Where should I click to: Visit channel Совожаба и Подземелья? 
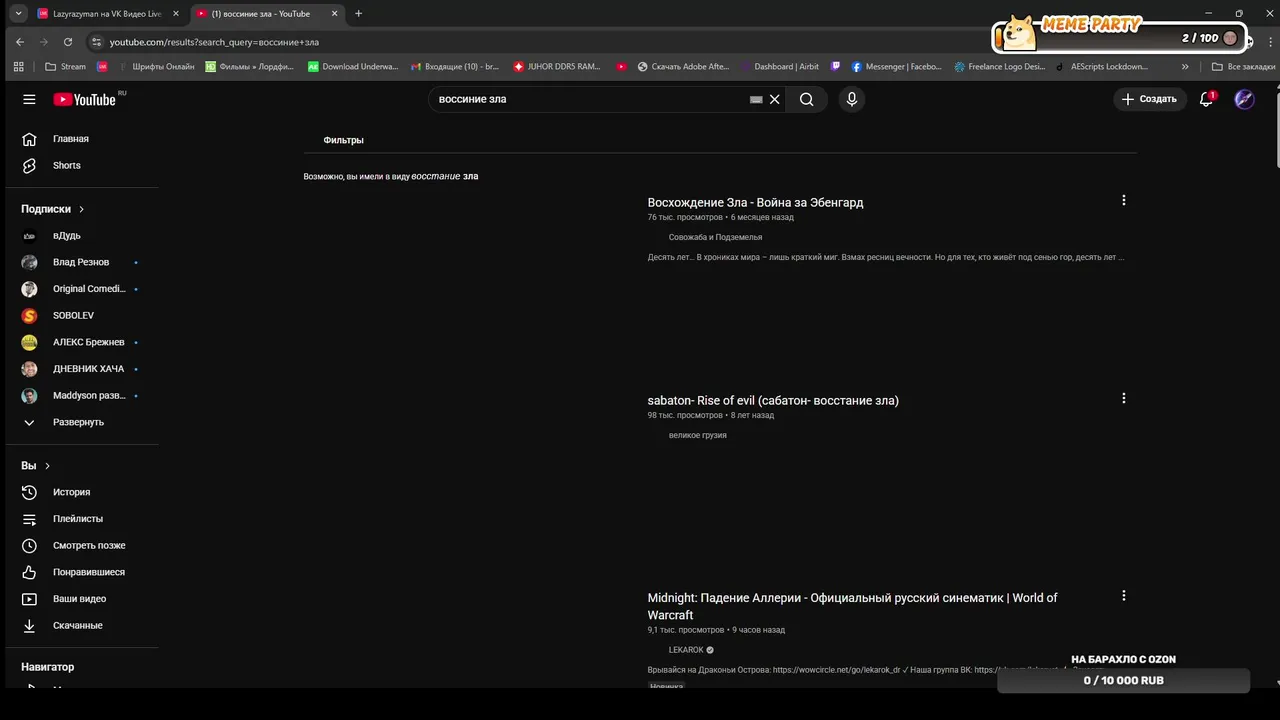(x=715, y=237)
